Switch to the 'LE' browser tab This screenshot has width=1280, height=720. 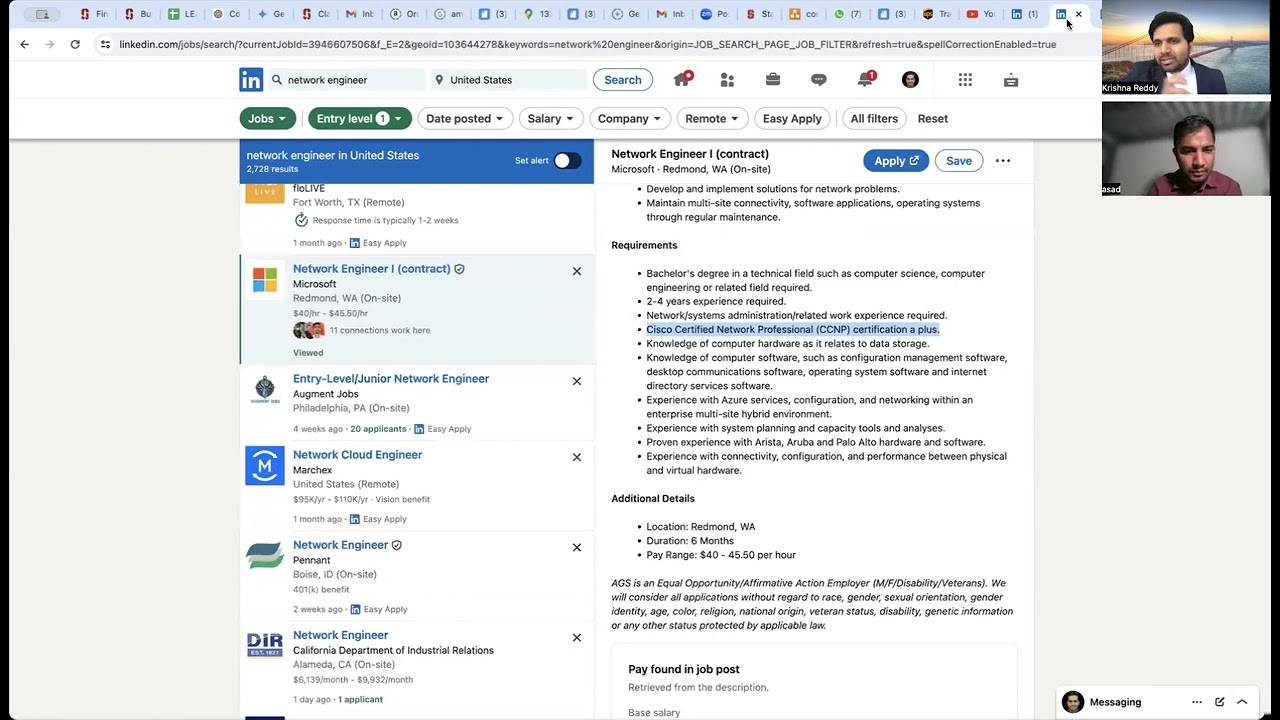pyautogui.click(x=182, y=14)
